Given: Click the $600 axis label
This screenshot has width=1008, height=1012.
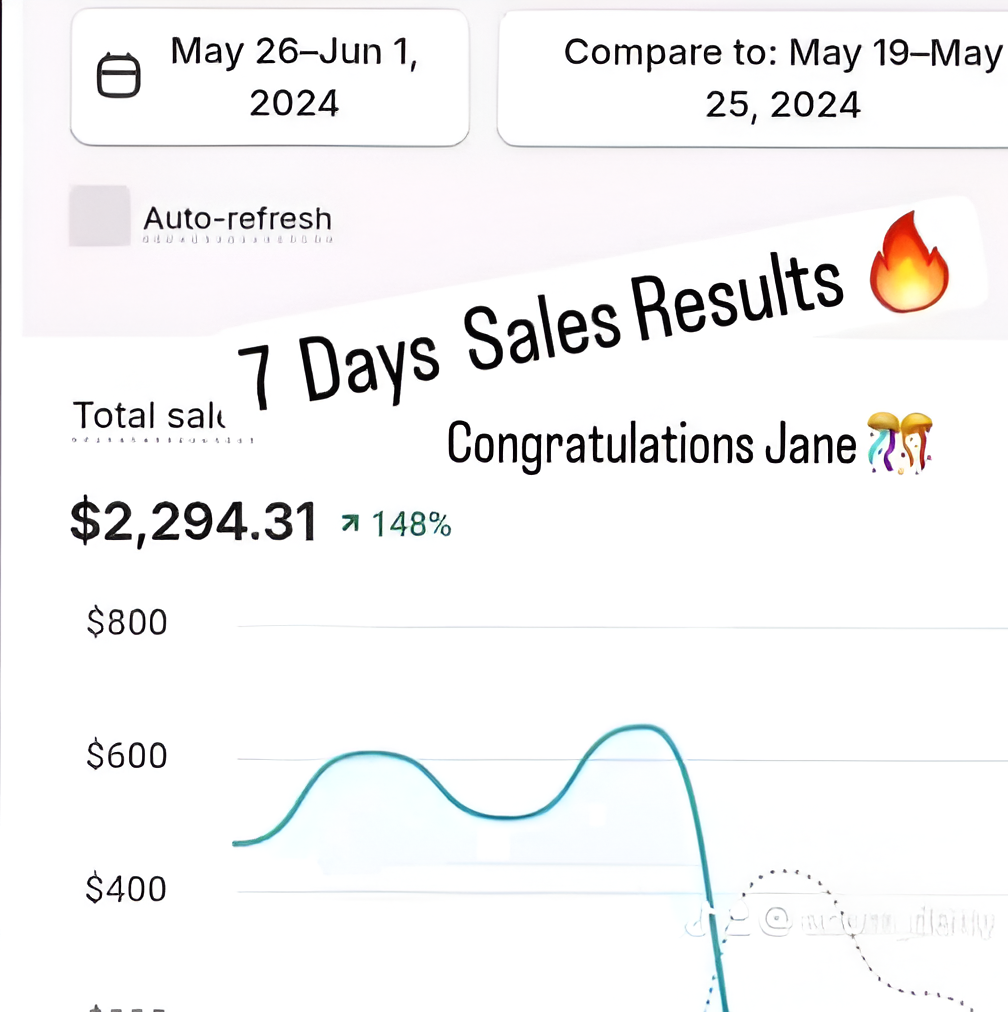Looking at the screenshot, I should 127,756.
